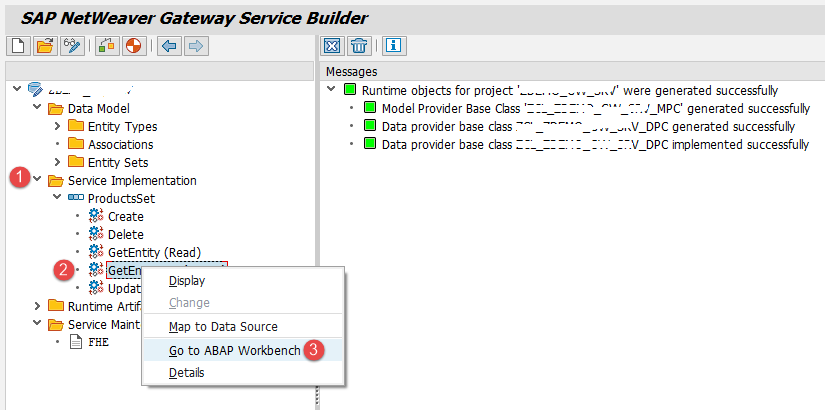Click the Runtime objects generated successfully message
Screen dimensions: 825x410
(570, 90)
